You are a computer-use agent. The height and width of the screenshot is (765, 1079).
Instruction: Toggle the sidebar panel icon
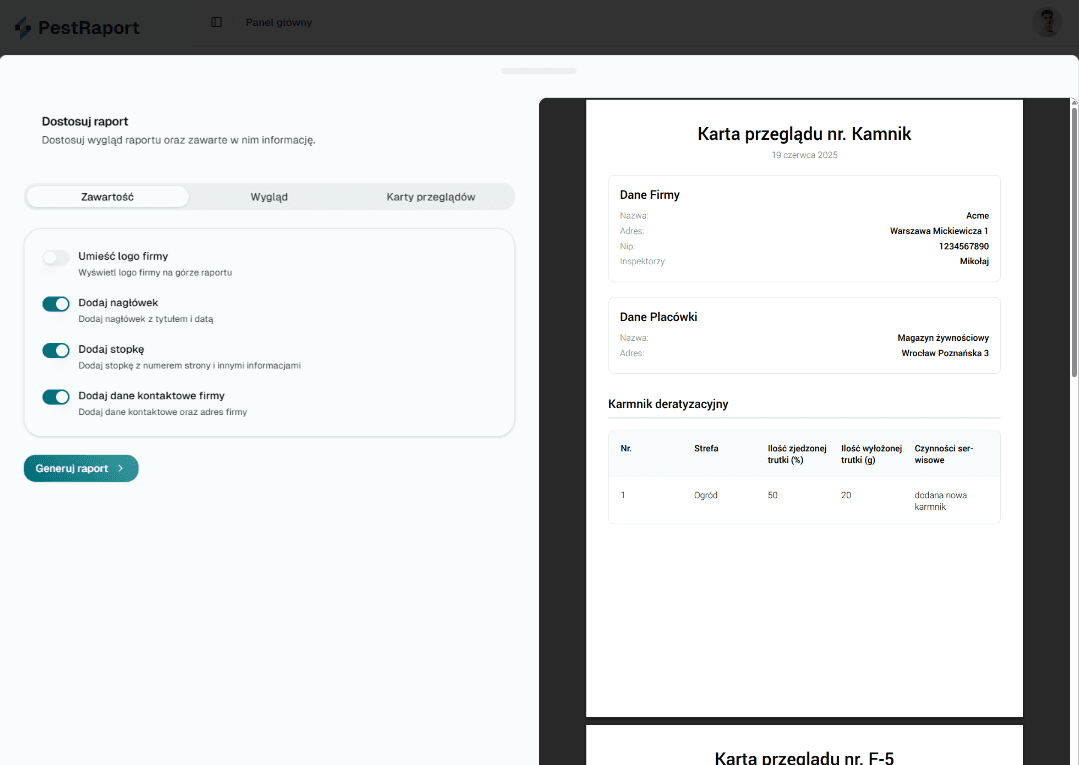coord(217,22)
